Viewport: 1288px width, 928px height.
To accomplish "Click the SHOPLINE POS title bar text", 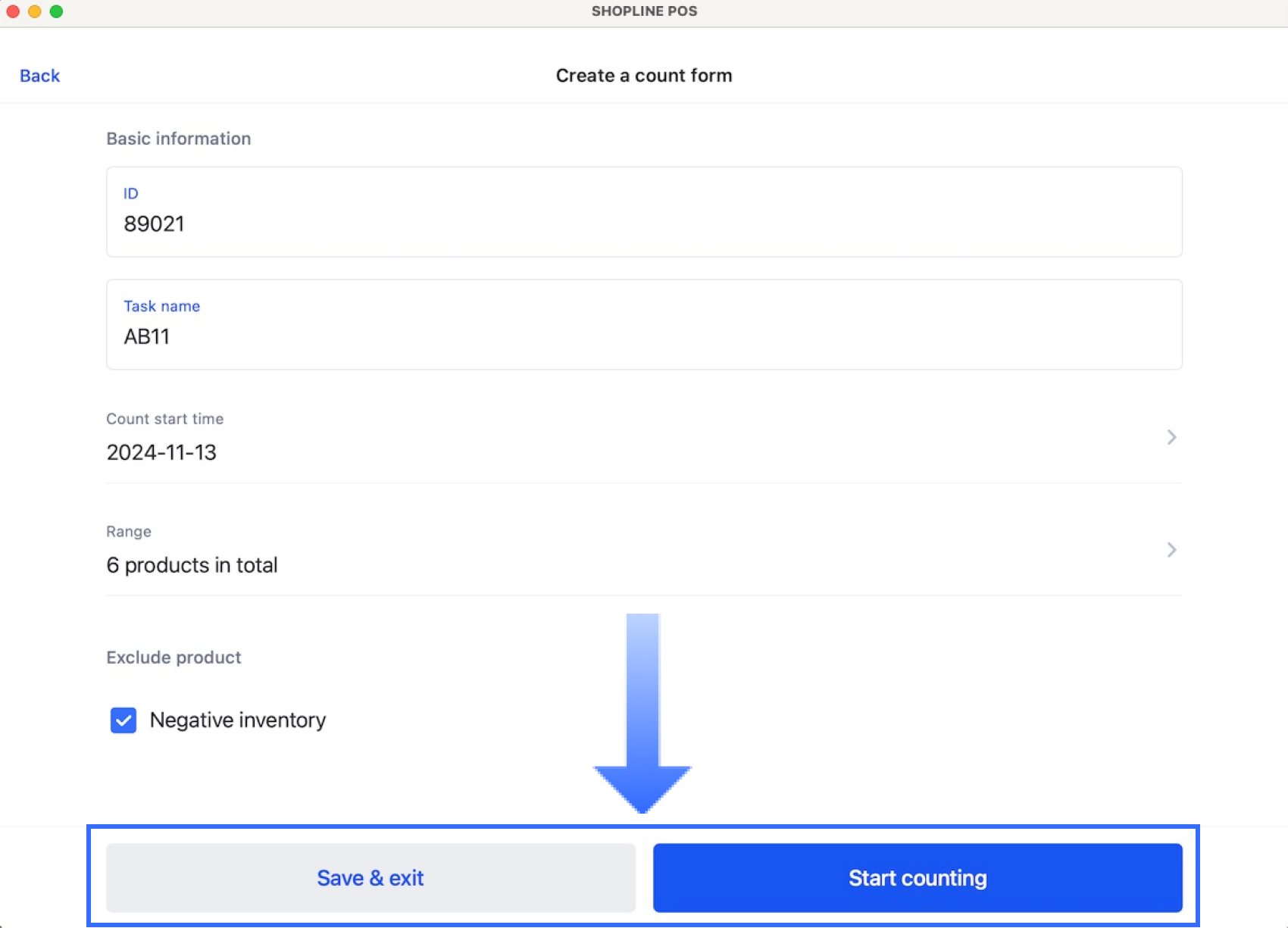I will (x=644, y=11).
